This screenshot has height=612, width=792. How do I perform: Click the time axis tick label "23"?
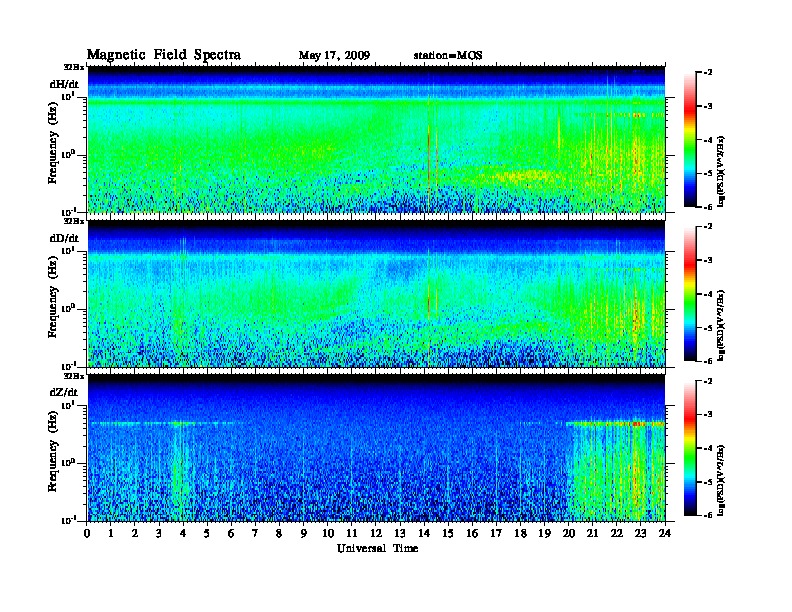point(640,533)
